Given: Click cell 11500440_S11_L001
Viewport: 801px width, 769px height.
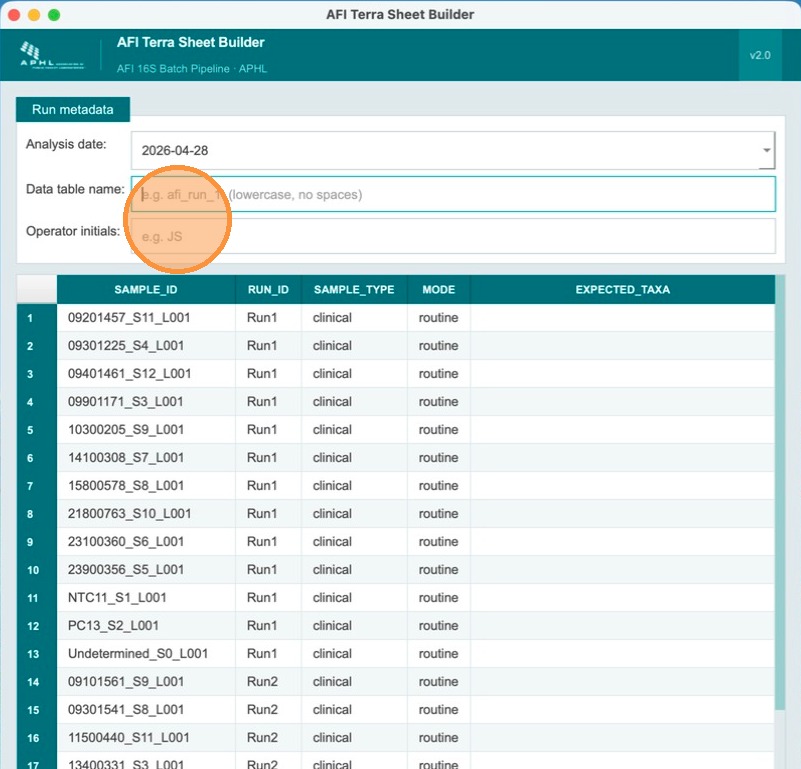Looking at the screenshot, I should [x=146, y=738].
